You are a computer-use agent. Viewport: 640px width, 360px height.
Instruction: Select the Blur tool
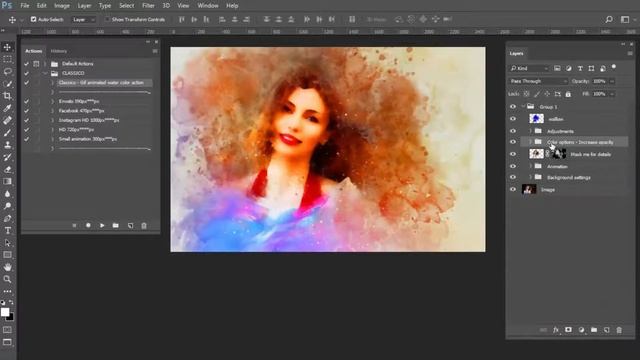(x=7, y=194)
